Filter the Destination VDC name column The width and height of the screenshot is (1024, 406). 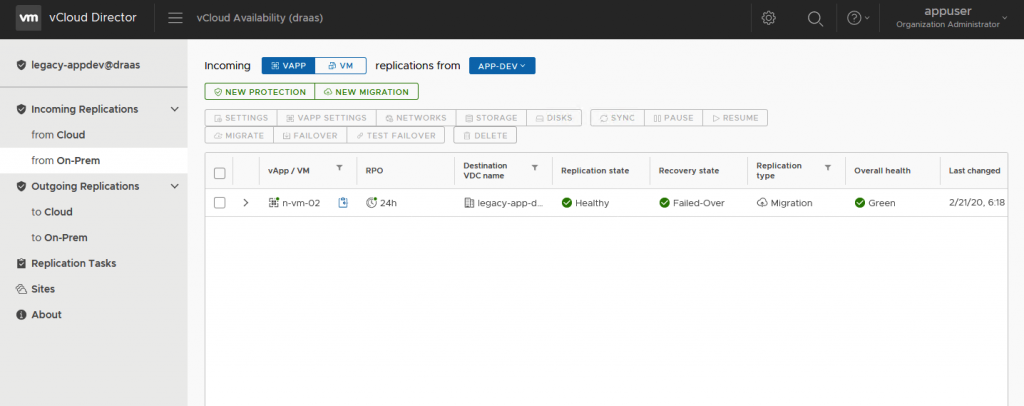coord(535,168)
